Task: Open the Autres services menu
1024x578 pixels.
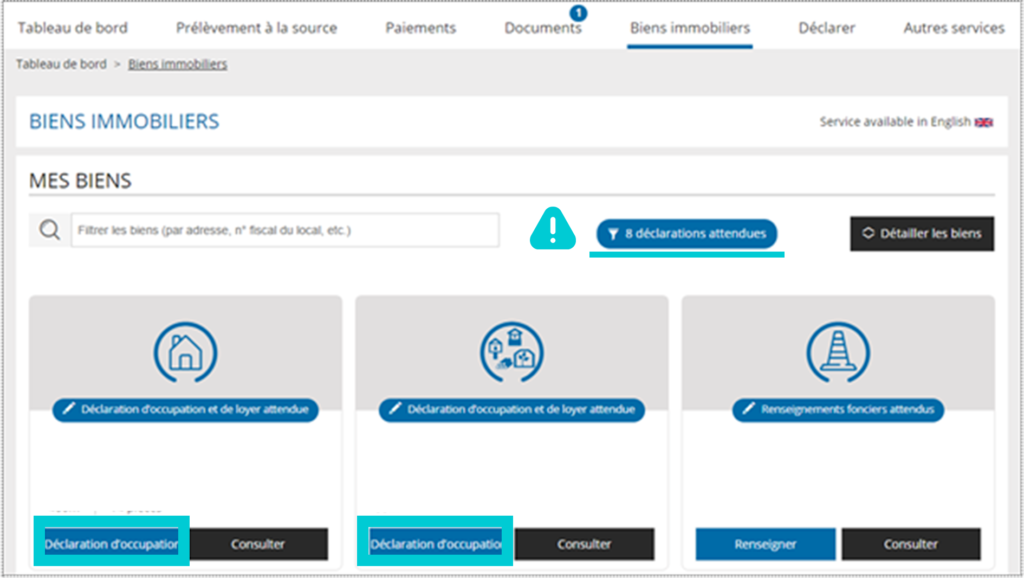Action: pos(954,28)
